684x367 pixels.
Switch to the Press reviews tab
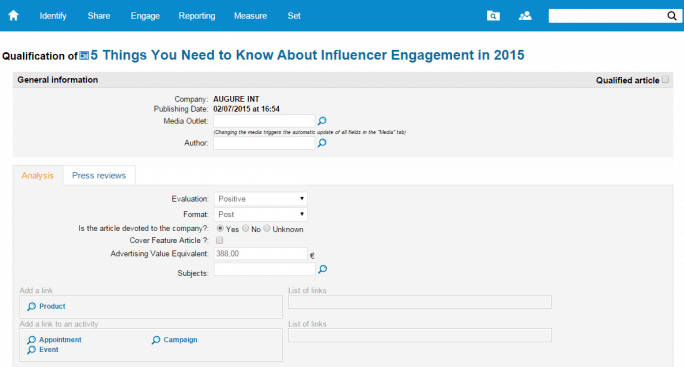99,175
